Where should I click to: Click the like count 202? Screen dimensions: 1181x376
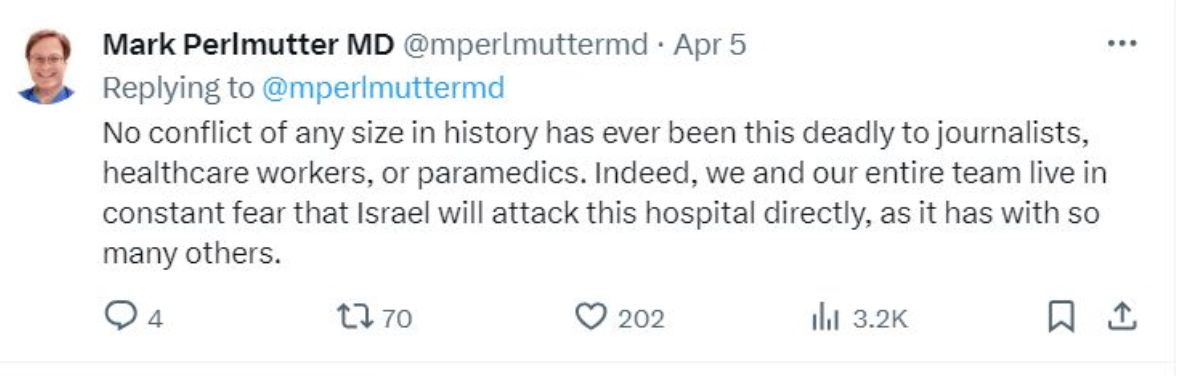click(x=641, y=319)
